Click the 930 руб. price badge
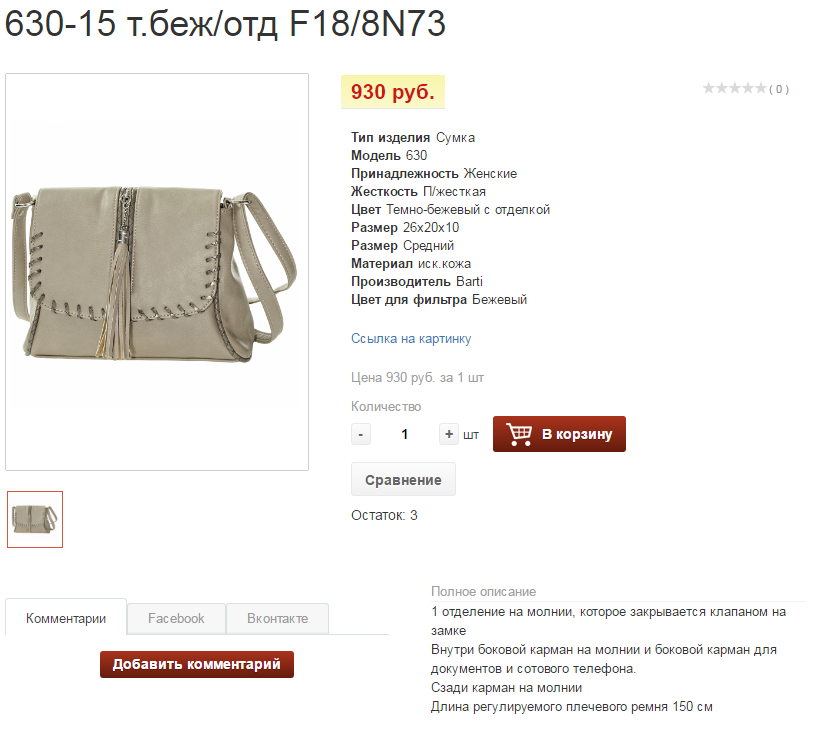The image size is (813, 730). click(393, 92)
